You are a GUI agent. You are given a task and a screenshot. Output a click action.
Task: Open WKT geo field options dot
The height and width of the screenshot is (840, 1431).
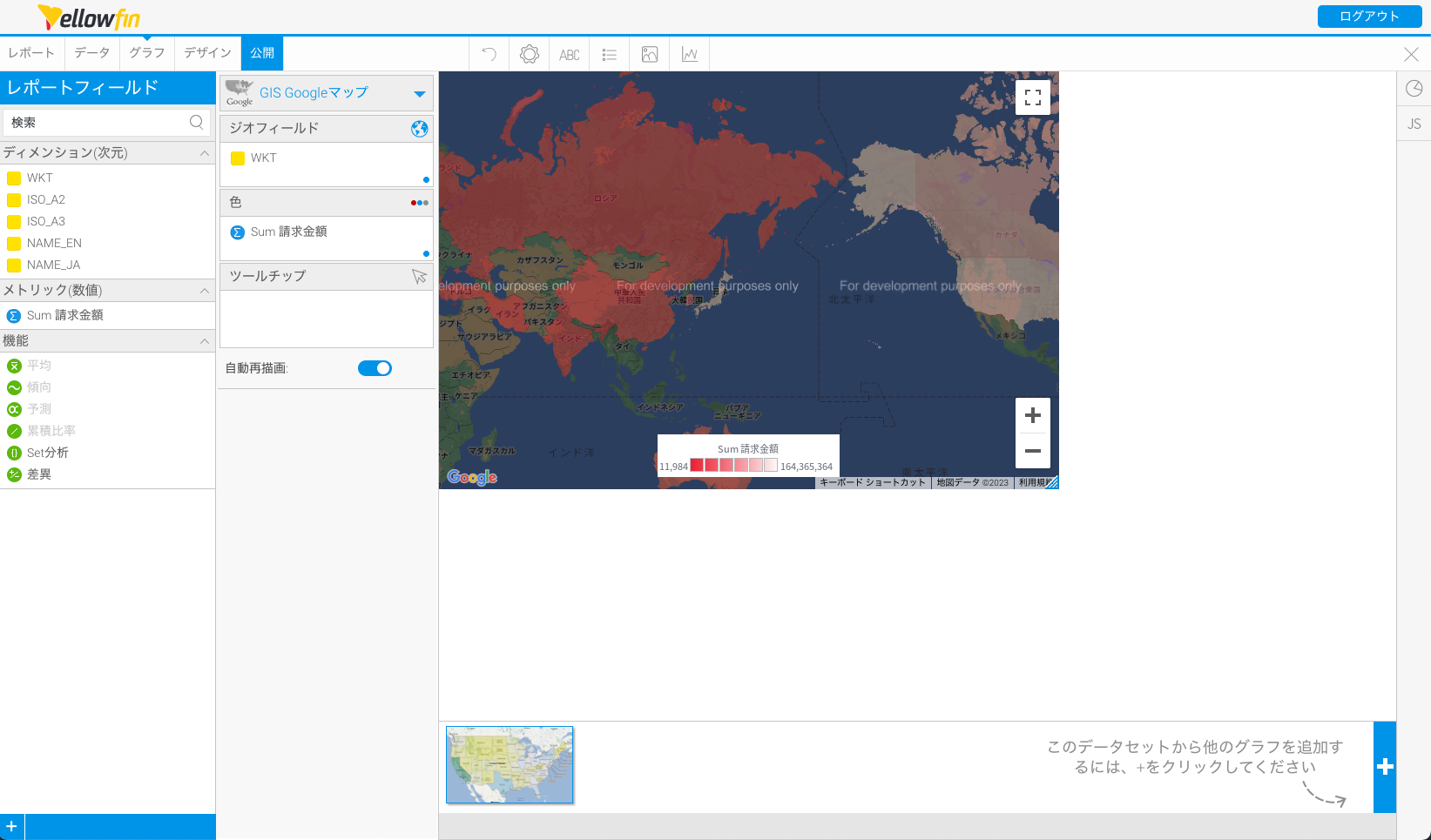tap(426, 180)
